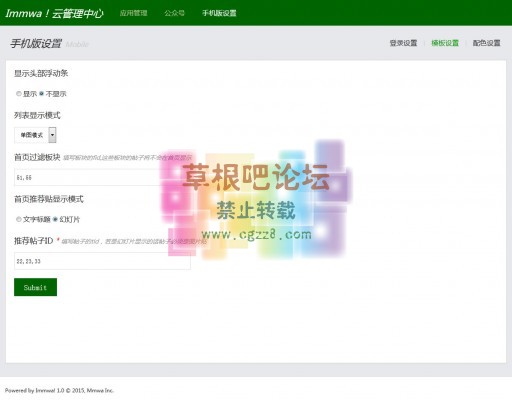The image size is (512, 400).
Task: Open the Immwa! 云管理中心 logo link
Action: click(54, 13)
